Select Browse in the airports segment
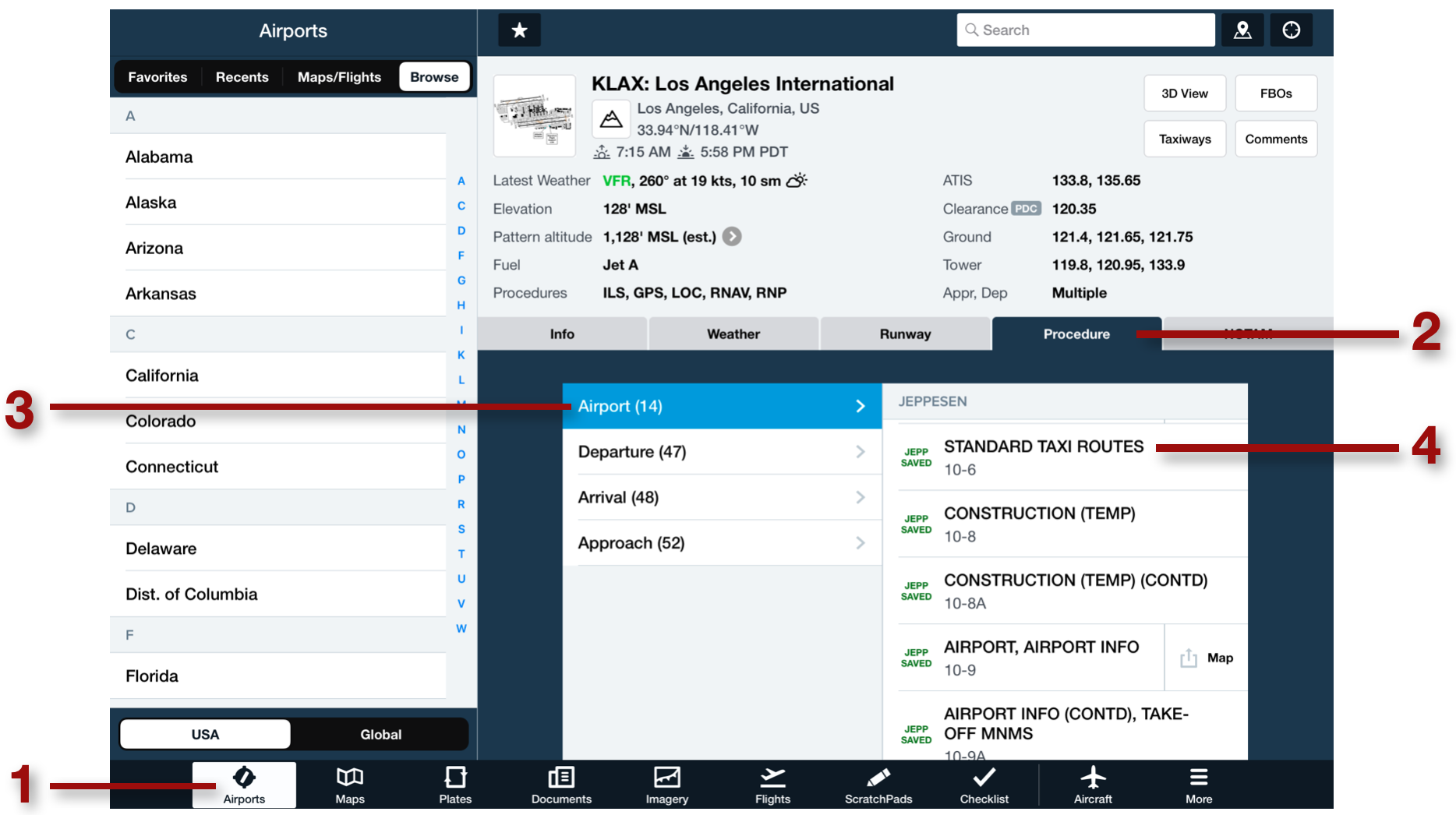The height and width of the screenshot is (815, 1456). point(434,77)
